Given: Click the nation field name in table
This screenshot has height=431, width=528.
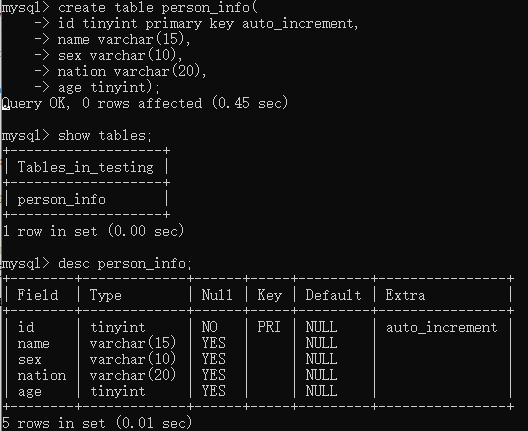Looking at the screenshot, I should [x=42, y=375].
